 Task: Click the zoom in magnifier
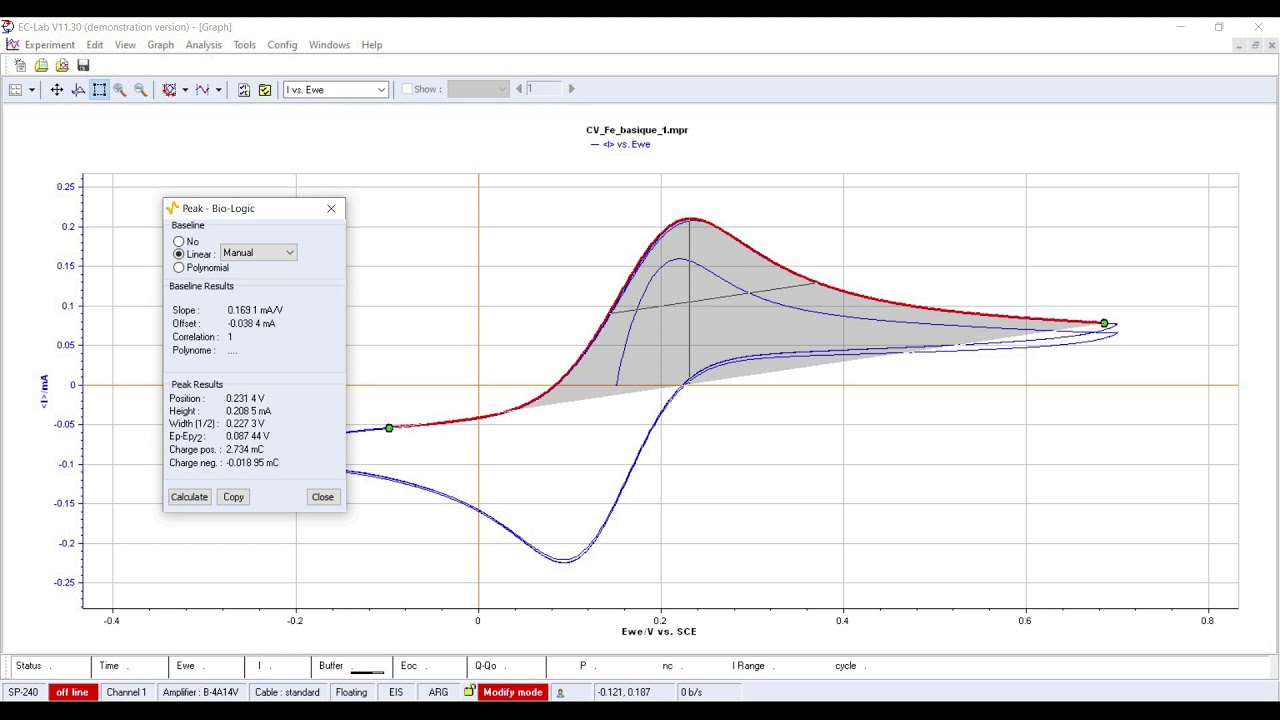tap(120, 90)
